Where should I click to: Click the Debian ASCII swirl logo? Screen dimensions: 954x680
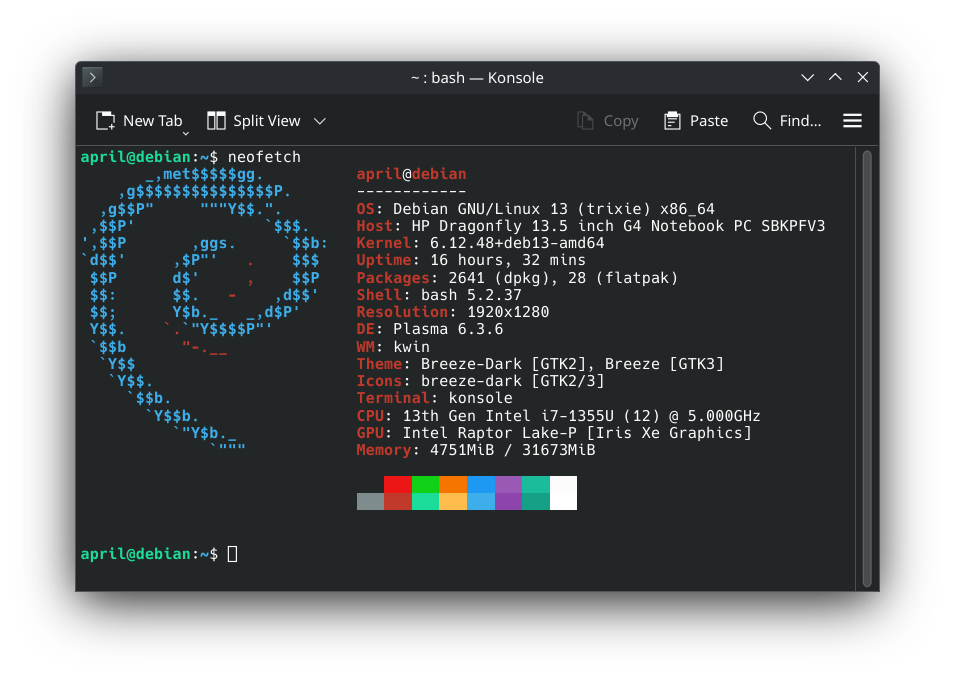pyautogui.click(x=204, y=310)
